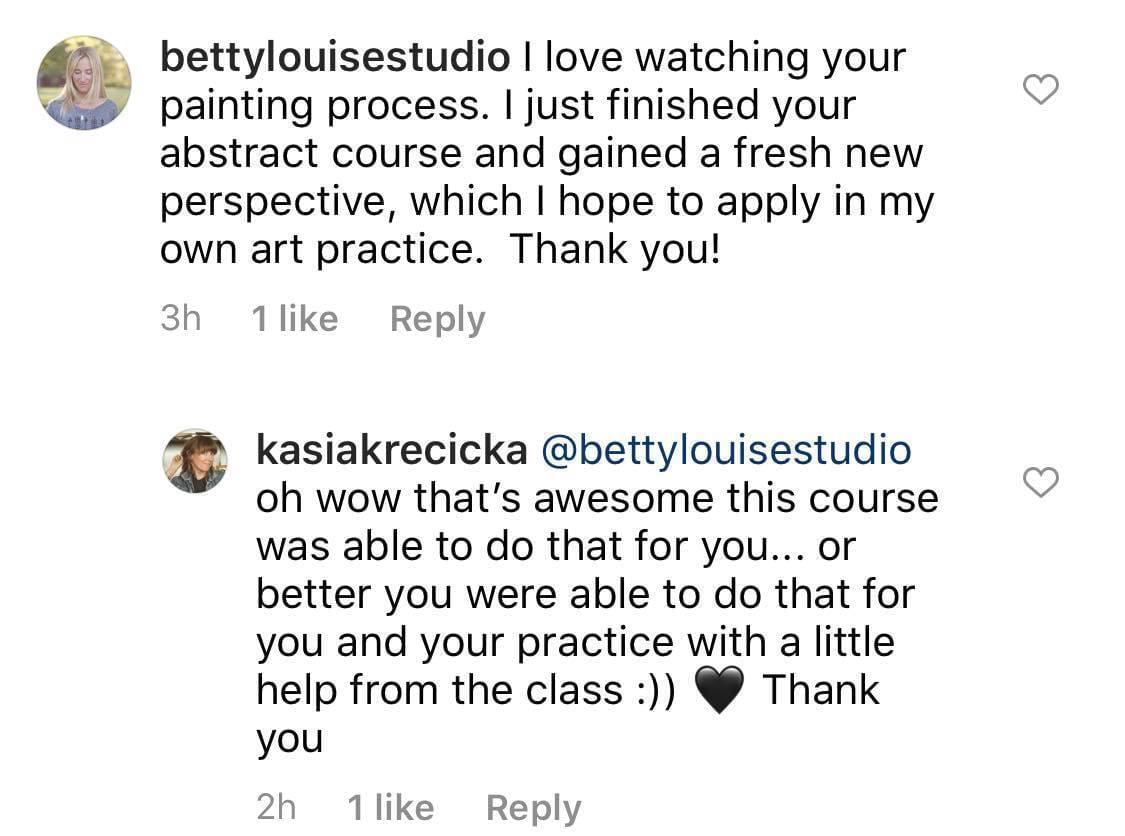Image resolution: width=1125 pixels, height=836 pixels.
Task: Open bettylouisestudio's profile picture
Action: click(84, 83)
